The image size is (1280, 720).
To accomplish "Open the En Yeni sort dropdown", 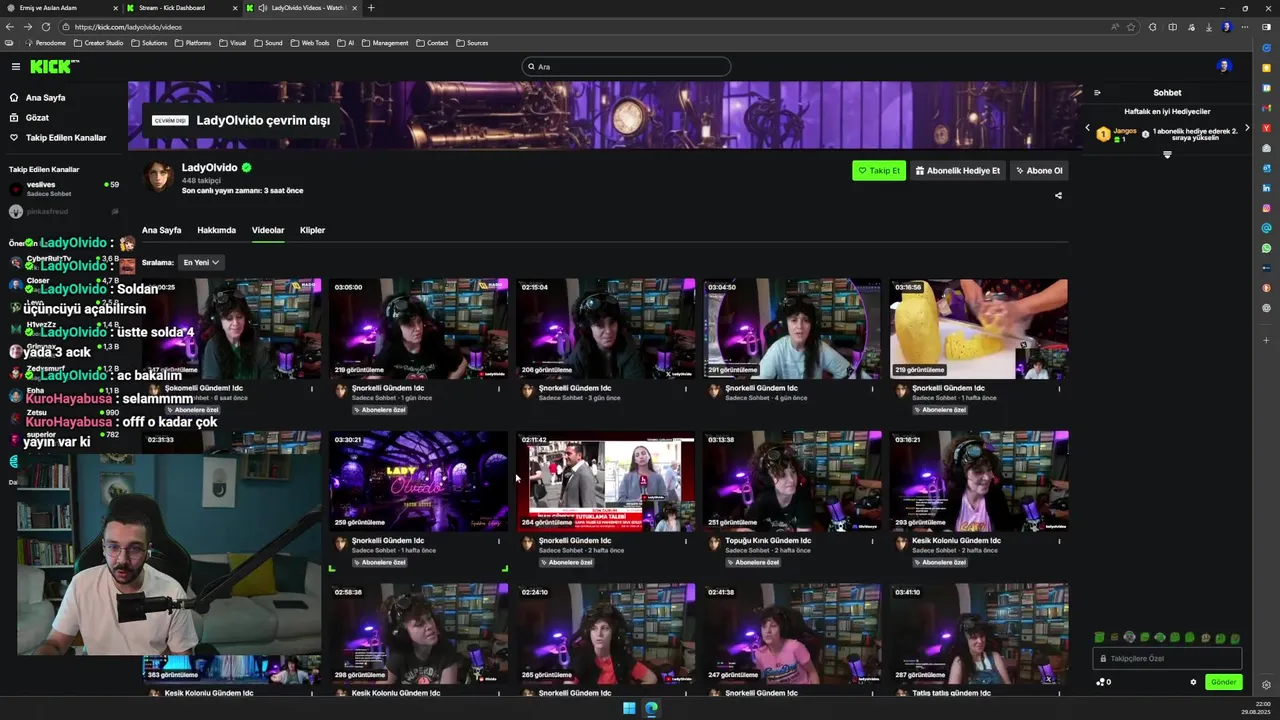I will point(201,262).
